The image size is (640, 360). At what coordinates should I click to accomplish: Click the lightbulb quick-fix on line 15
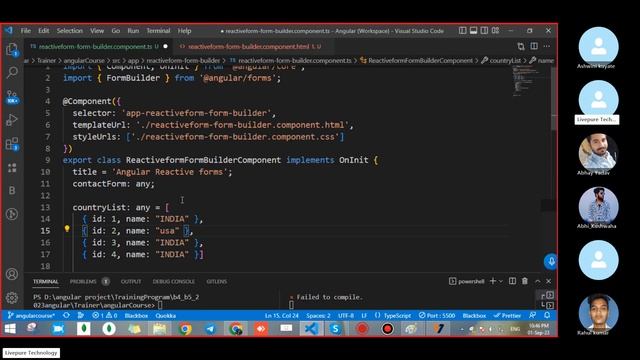point(67,229)
